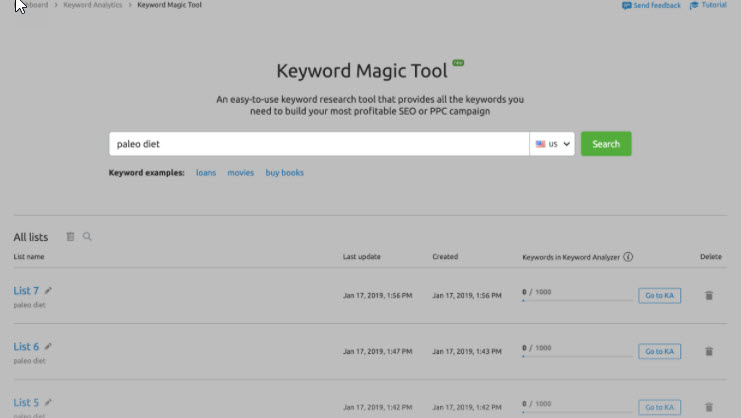741x418 pixels.
Task: Click List 6 keyword usage progress bar
Action: 577,356
